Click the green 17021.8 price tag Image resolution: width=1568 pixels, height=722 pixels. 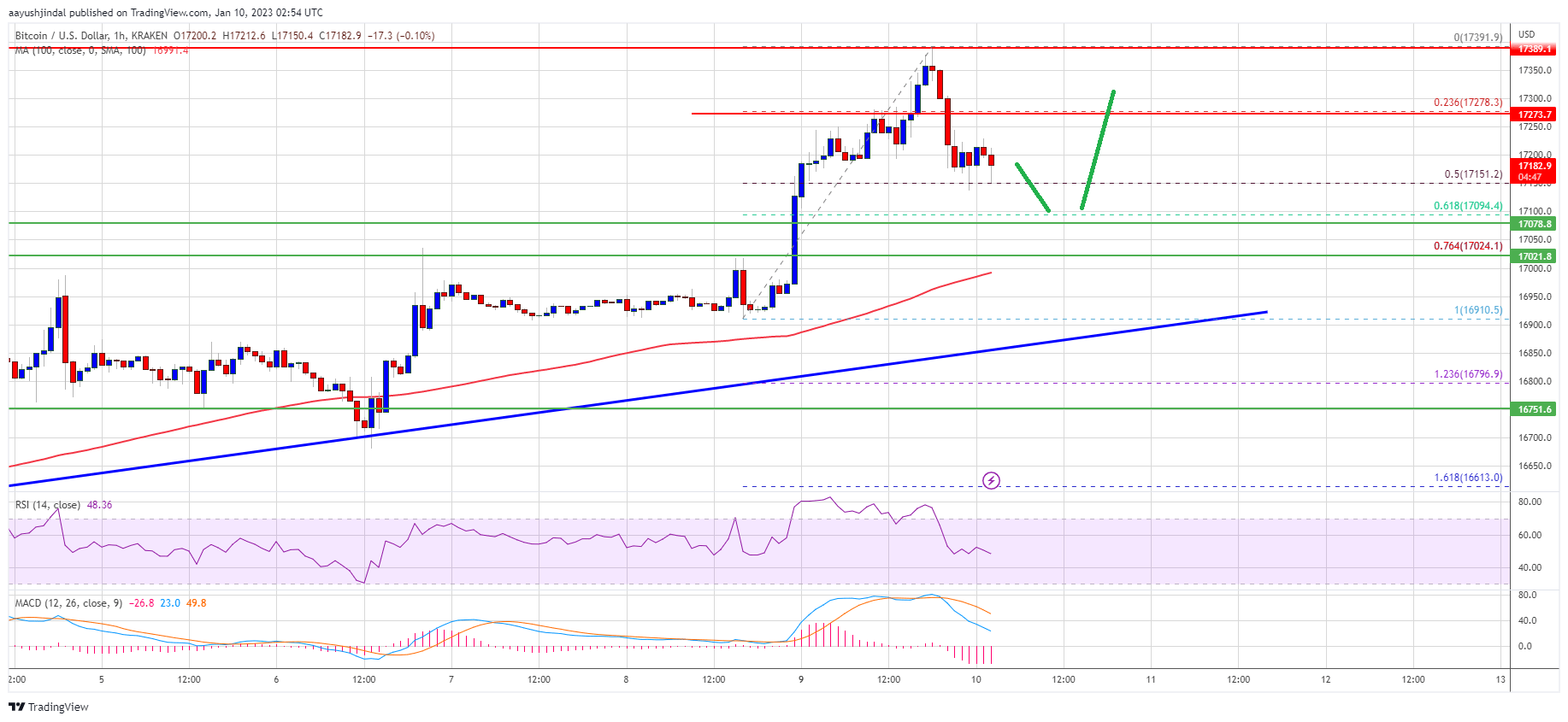(x=1534, y=256)
